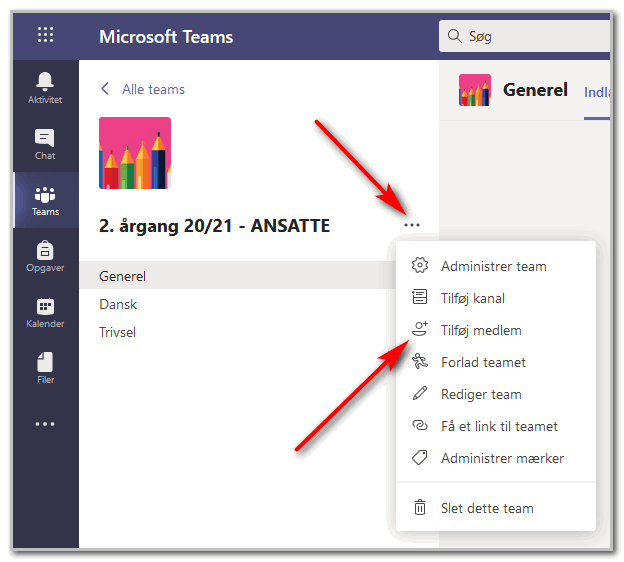Show more apps via sidebar ellipsis
Image resolution: width=624 pixels, height=562 pixels.
coord(45,424)
